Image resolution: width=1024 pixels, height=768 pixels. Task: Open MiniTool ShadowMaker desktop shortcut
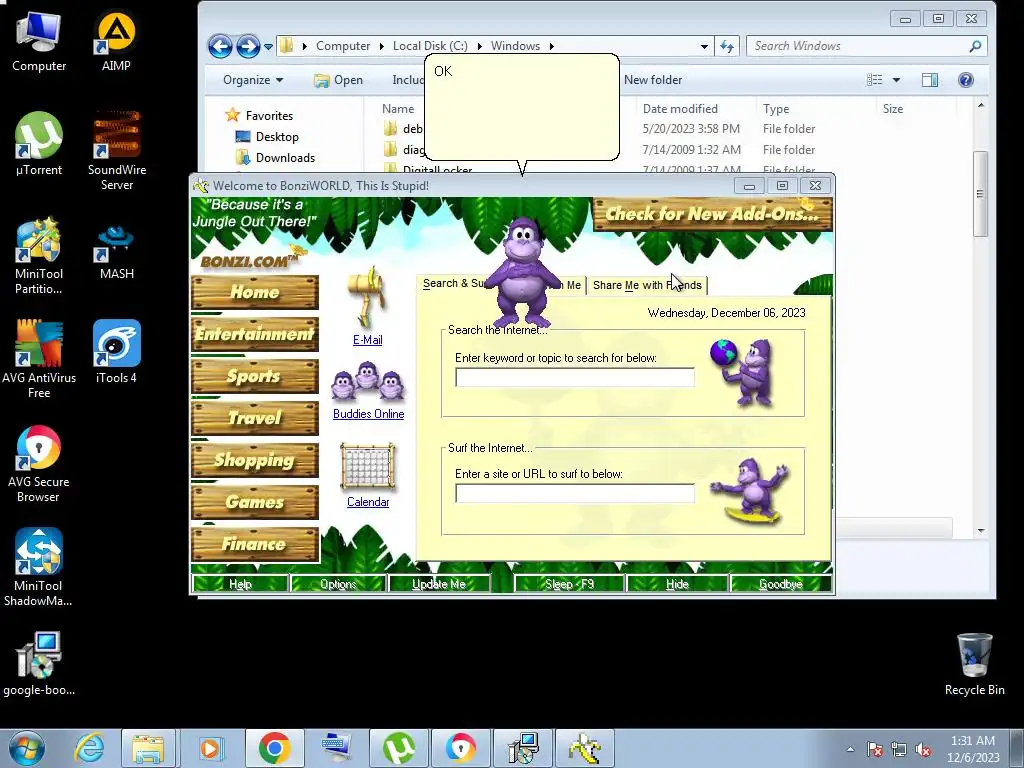pyautogui.click(x=39, y=567)
